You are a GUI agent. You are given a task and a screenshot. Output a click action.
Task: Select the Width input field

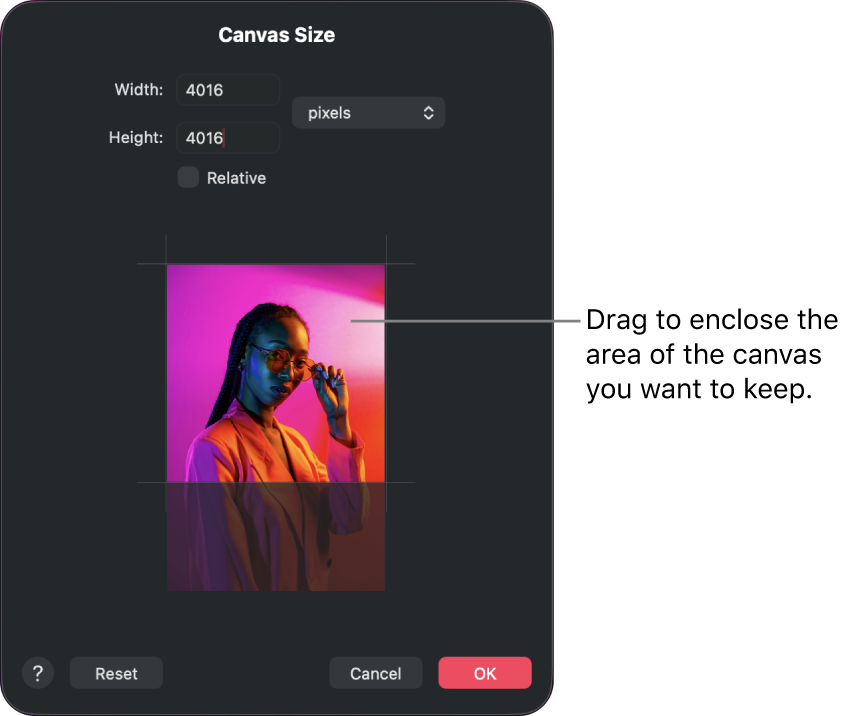(x=227, y=90)
